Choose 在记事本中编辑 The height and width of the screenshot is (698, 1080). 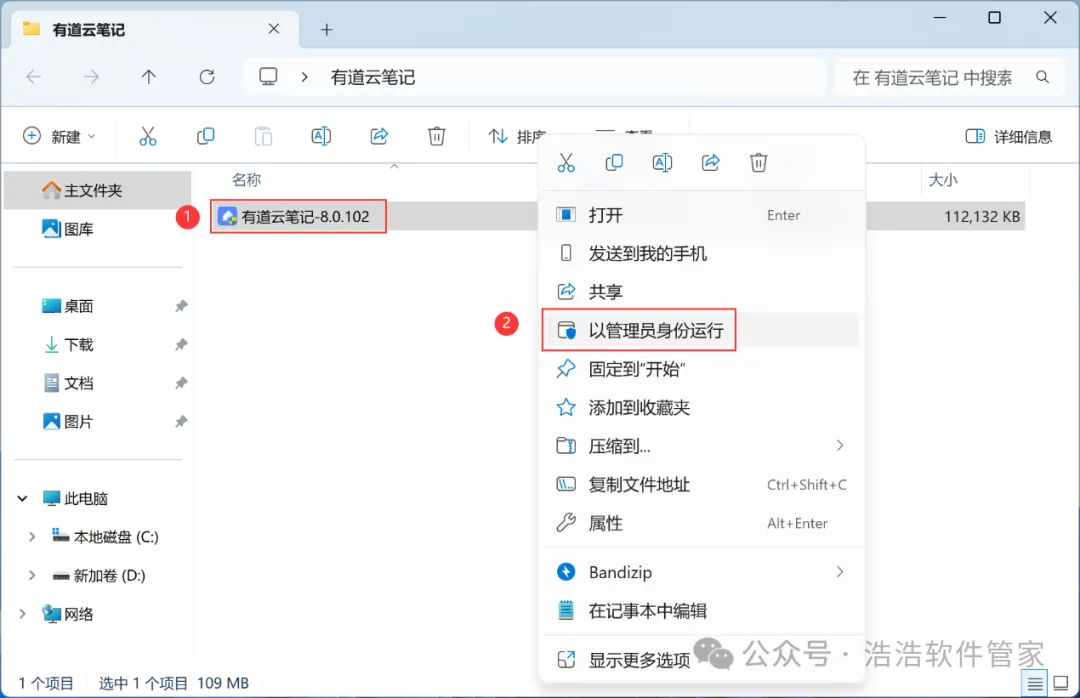(701, 610)
